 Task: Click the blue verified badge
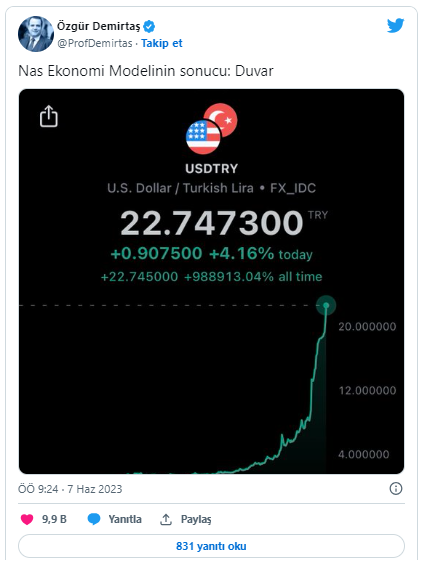pyautogui.click(x=149, y=26)
